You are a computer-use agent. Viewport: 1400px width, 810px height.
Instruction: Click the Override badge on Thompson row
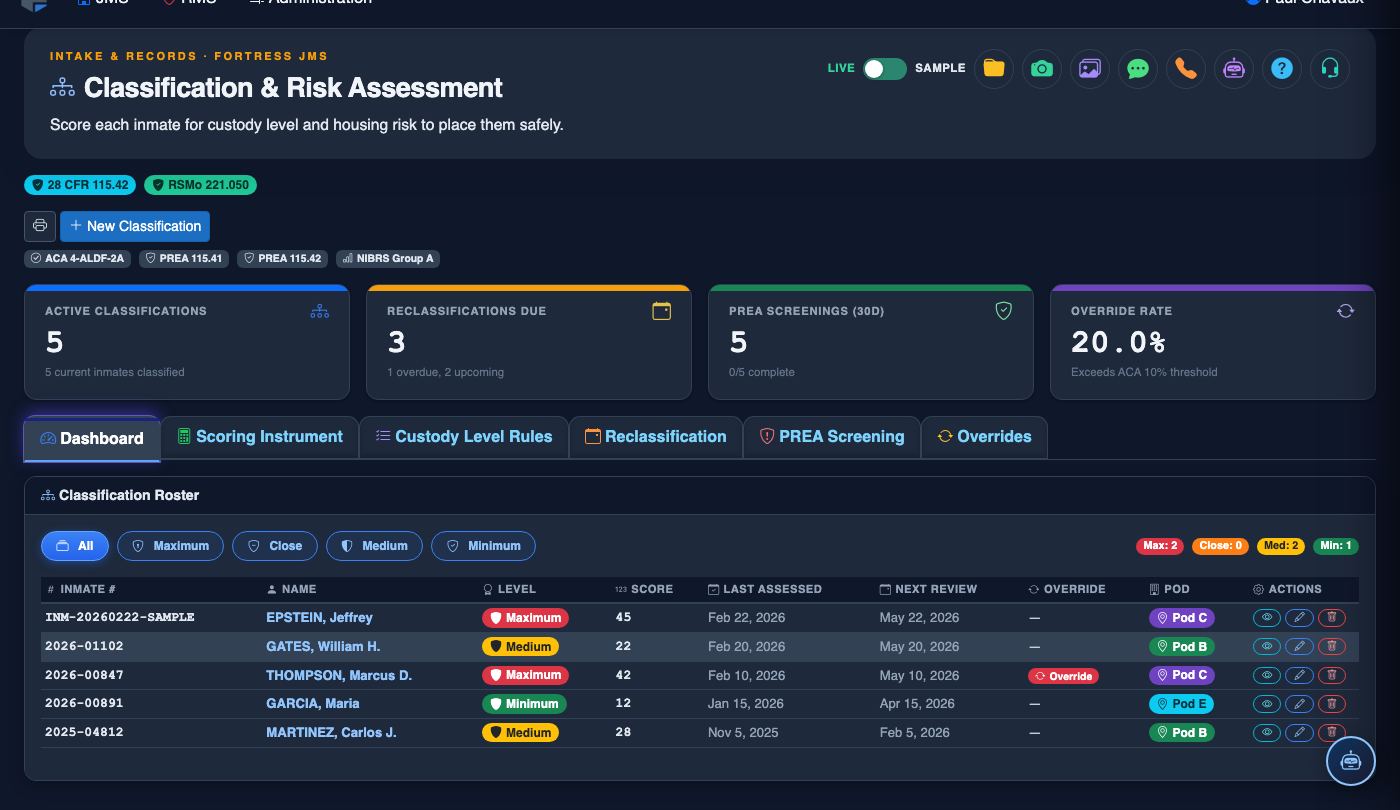1063,676
